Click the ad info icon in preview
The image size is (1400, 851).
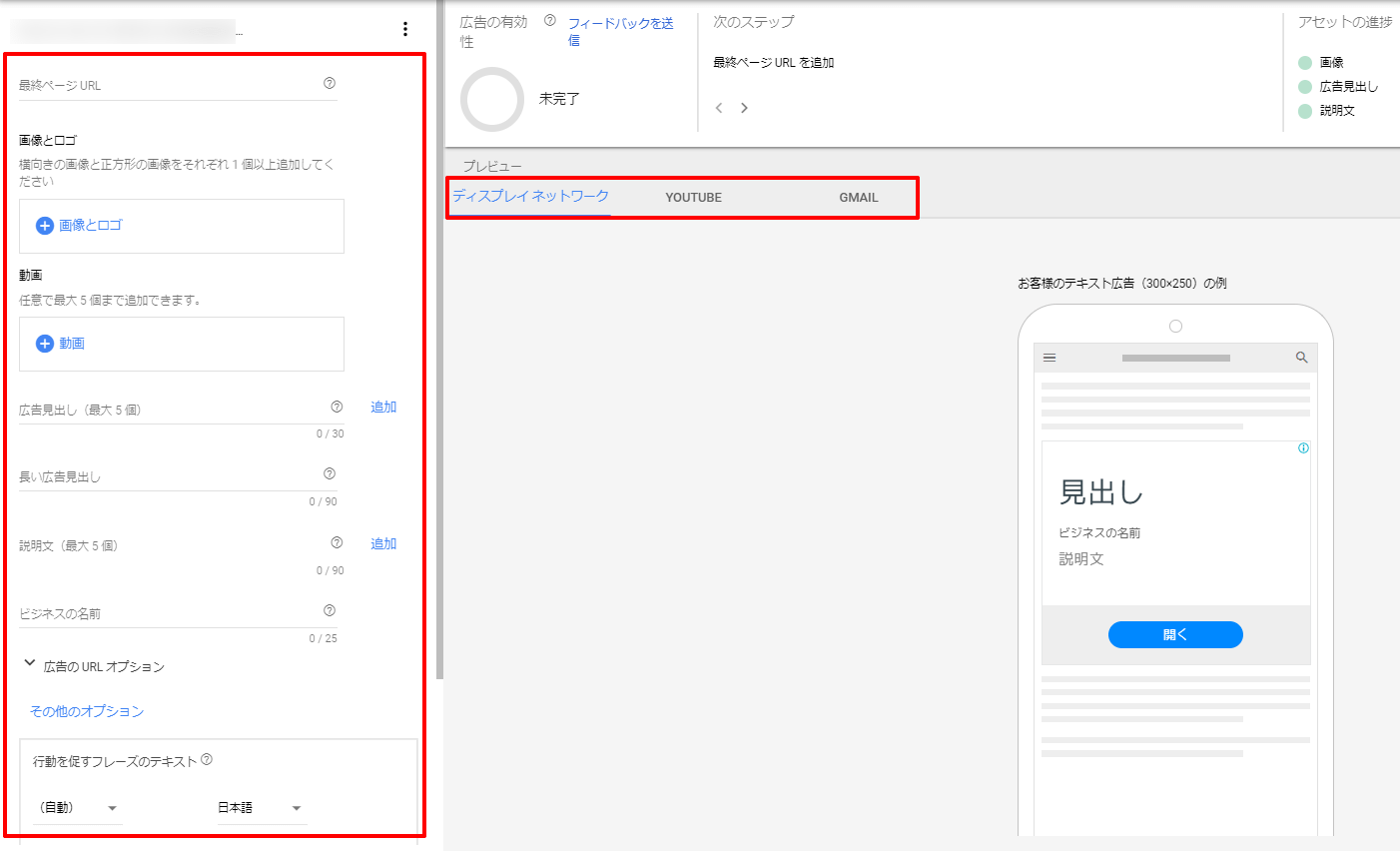click(1303, 448)
